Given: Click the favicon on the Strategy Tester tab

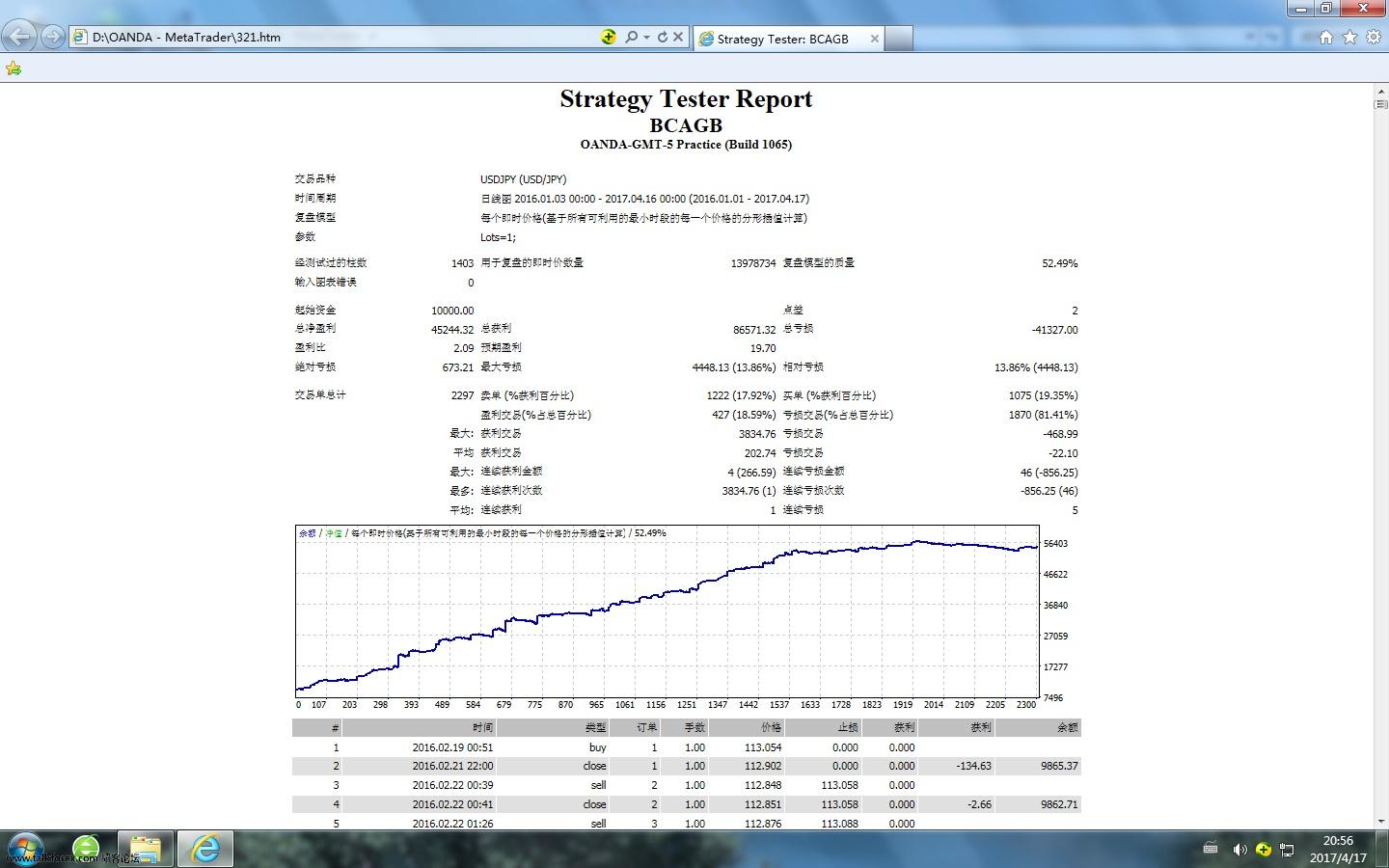Looking at the screenshot, I should point(706,39).
